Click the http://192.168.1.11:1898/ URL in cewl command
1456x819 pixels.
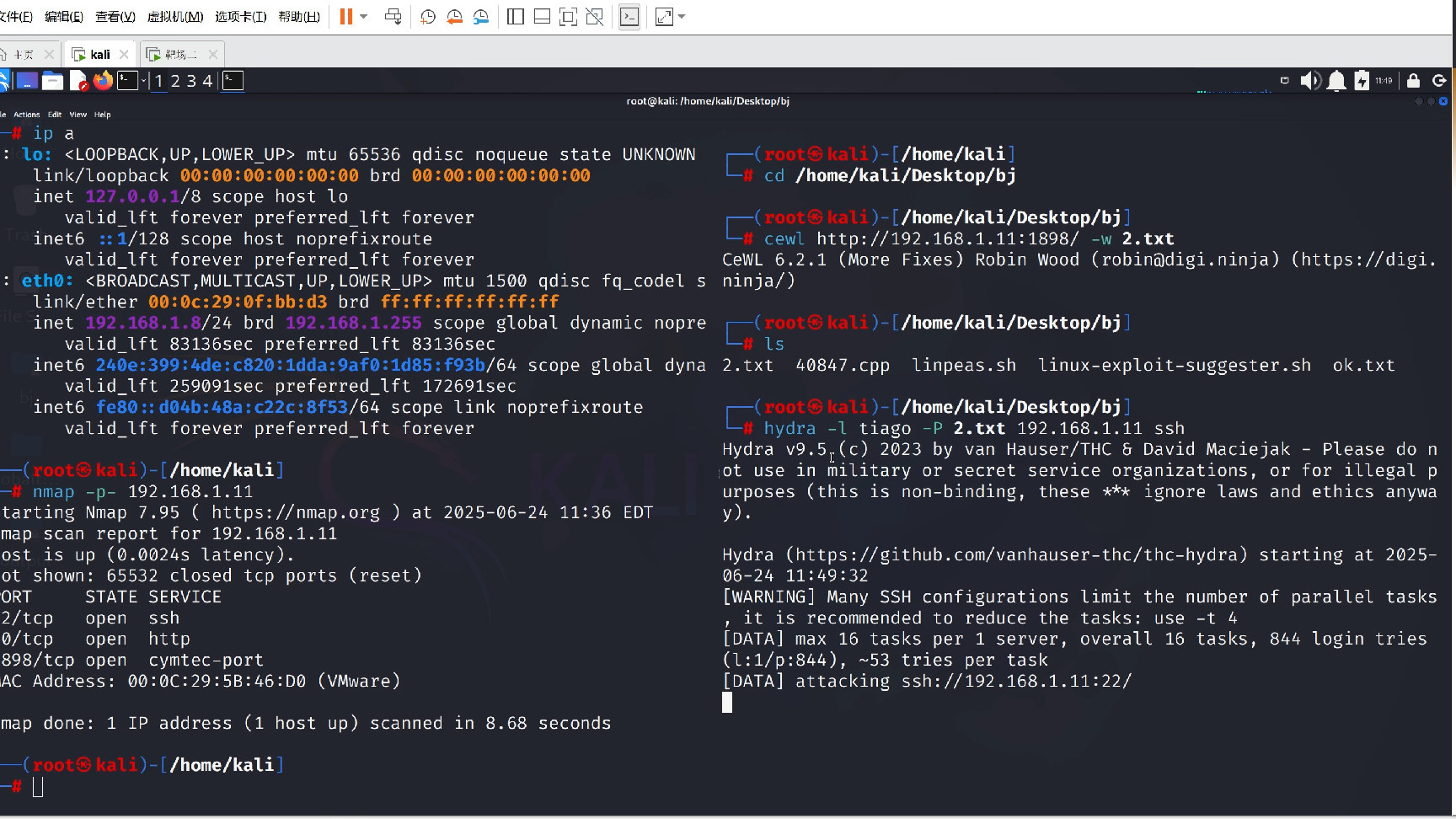click(948, 238)
